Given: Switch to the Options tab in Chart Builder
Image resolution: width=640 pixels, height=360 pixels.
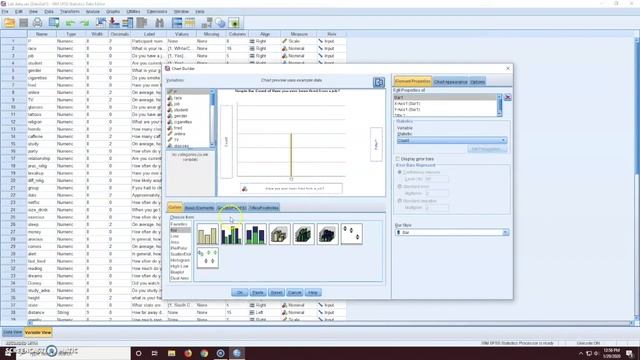Looking at the screenshot, I should (x=477, y=82).
